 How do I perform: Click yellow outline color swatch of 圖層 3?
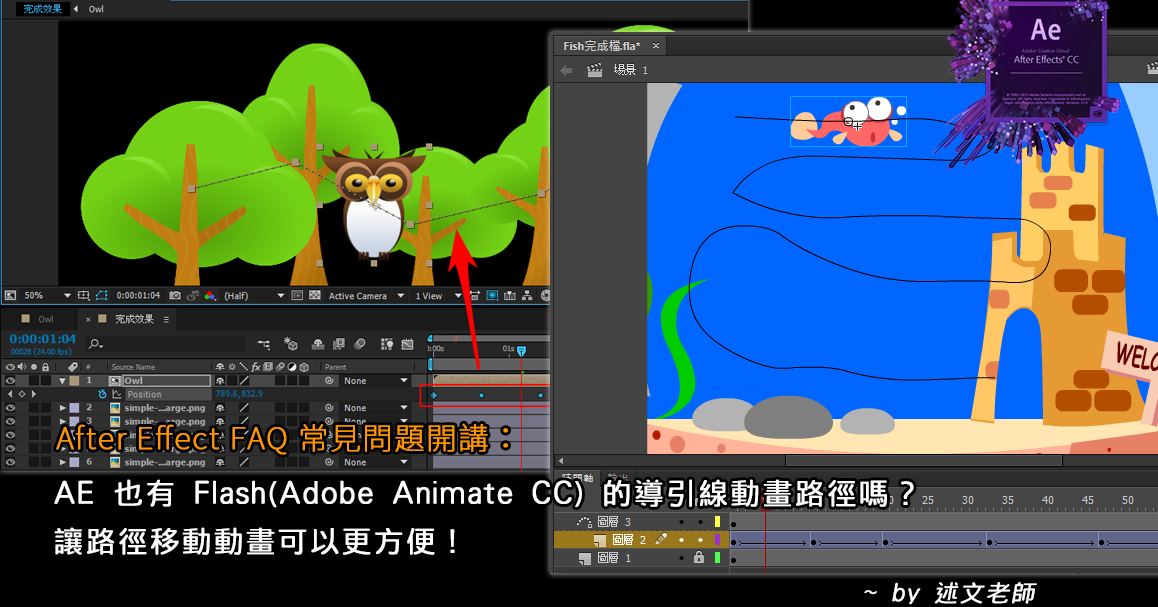pos(717,522)
